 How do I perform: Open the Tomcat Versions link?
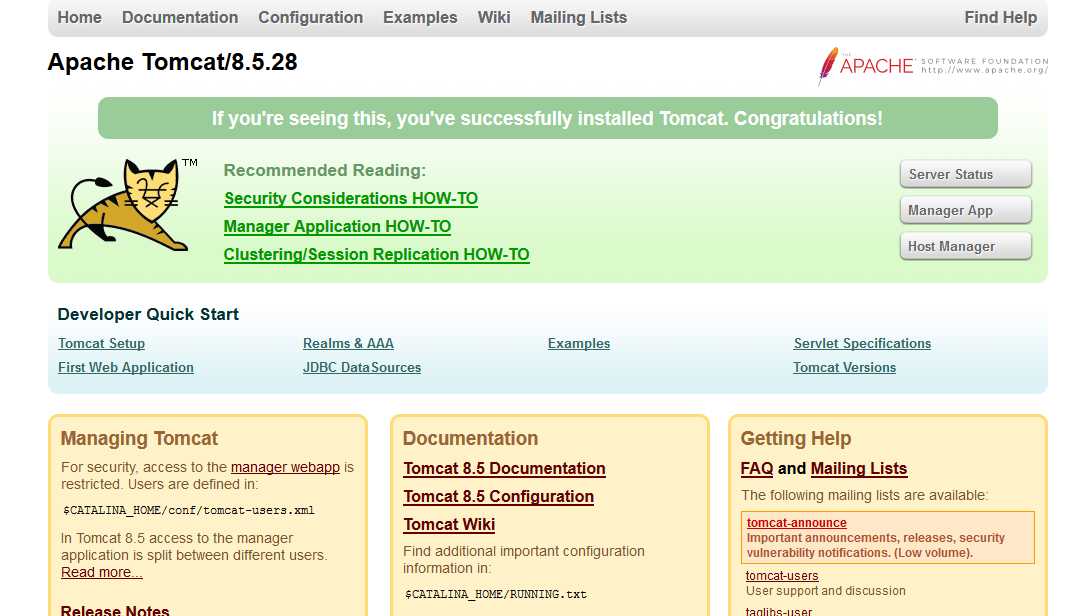845,368
